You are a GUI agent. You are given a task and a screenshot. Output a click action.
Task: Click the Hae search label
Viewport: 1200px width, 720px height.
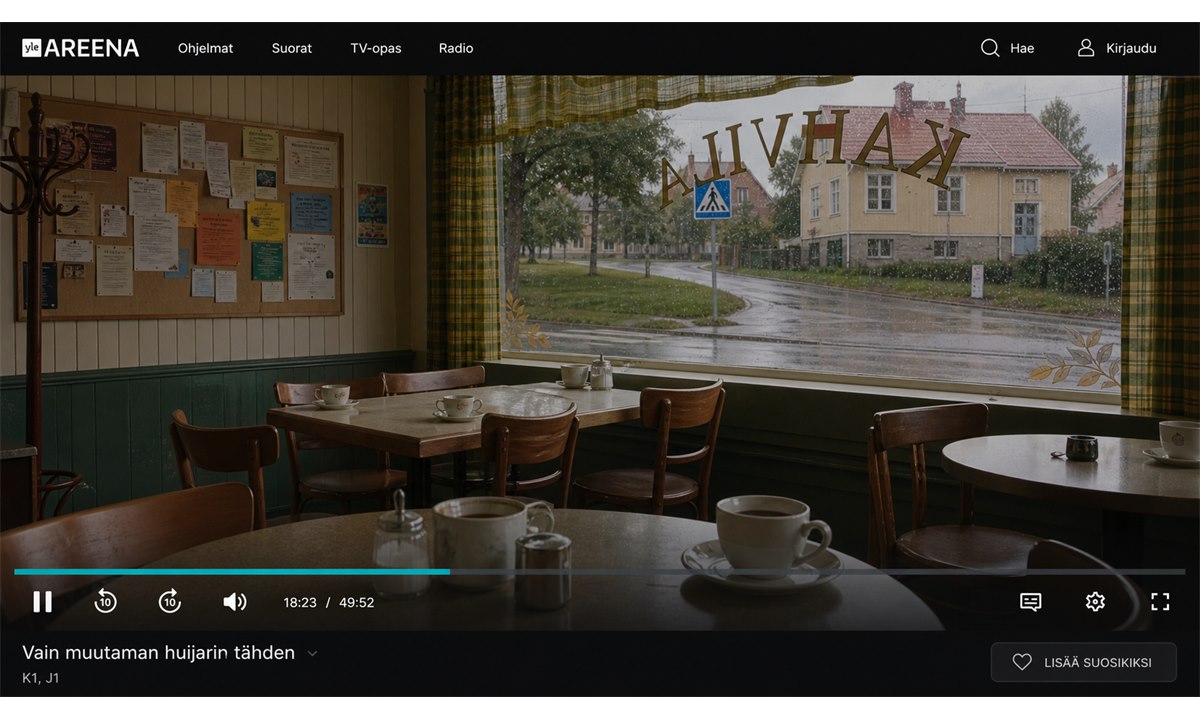(1022, 48)
